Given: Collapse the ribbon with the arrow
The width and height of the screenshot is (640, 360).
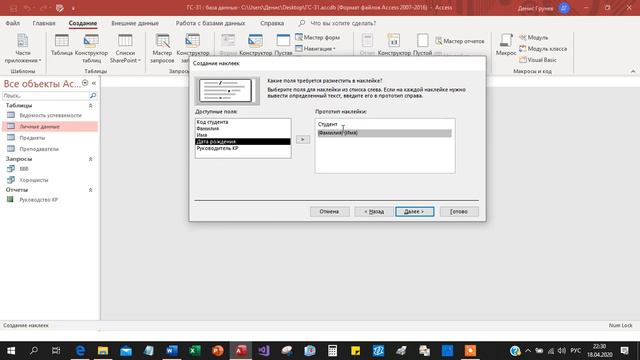Looking at the screenshot, I should click(633, 71).
